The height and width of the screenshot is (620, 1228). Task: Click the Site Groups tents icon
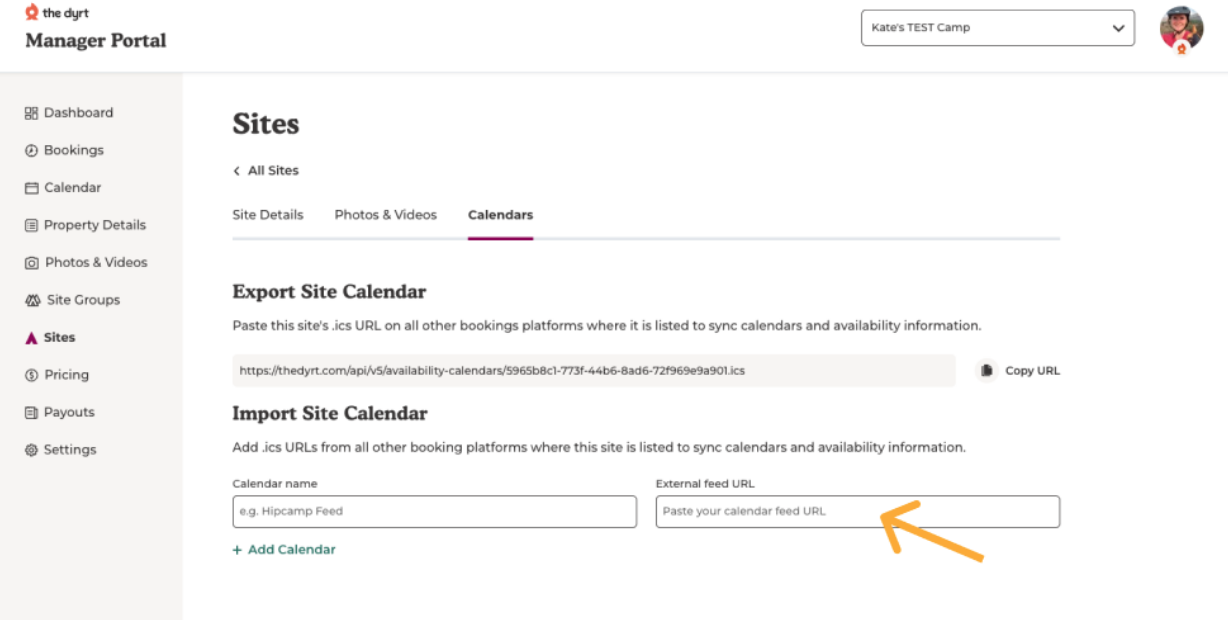[x=31, y=300]
